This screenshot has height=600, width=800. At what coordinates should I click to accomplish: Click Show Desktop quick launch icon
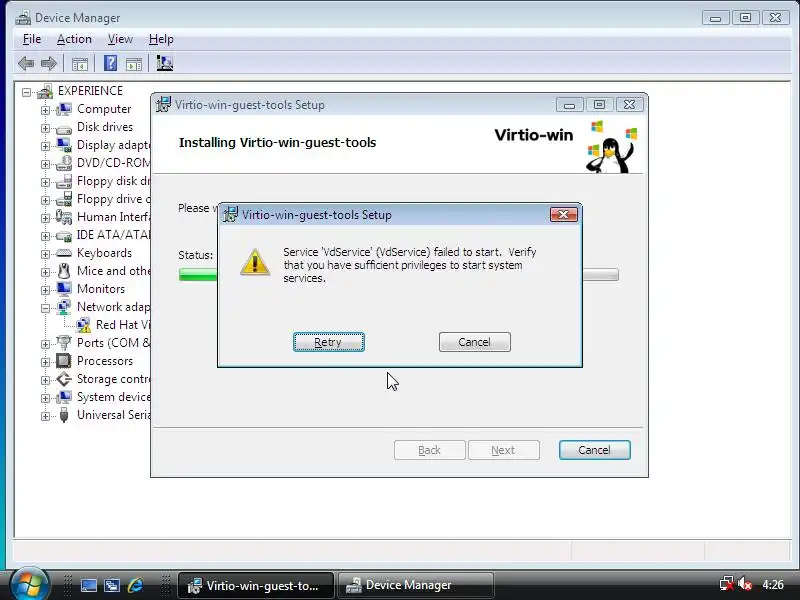click(x=89, y=585)
